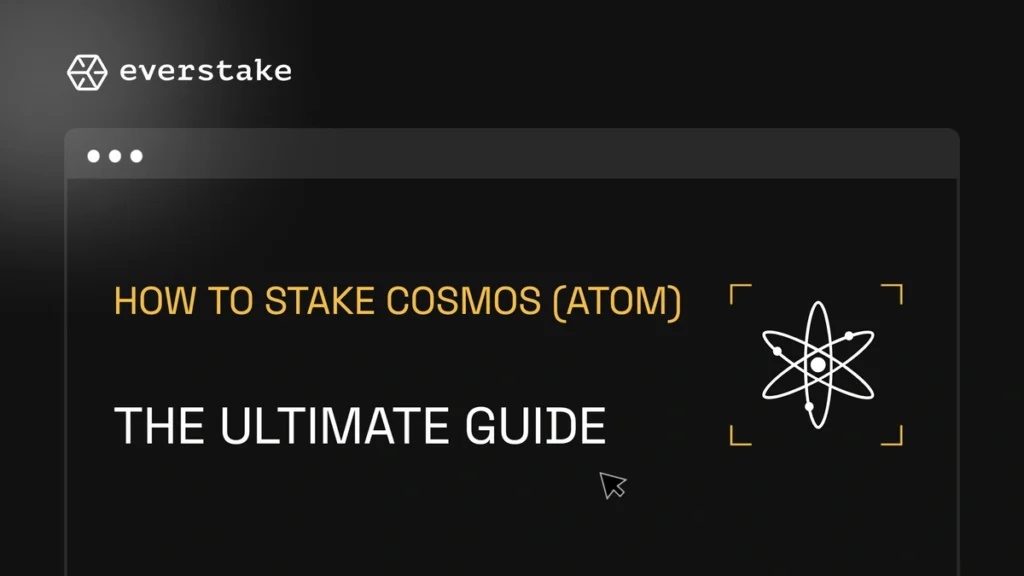The image size is (1024, 576).
Task: Click the top-right yellow corner bracket
Action: tap(894, 292)
